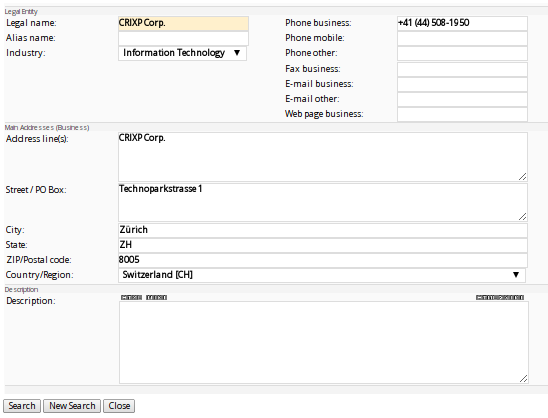Select the Web page business field
The width and height of the screenshot is (548, 418).
tap(462, 114)
